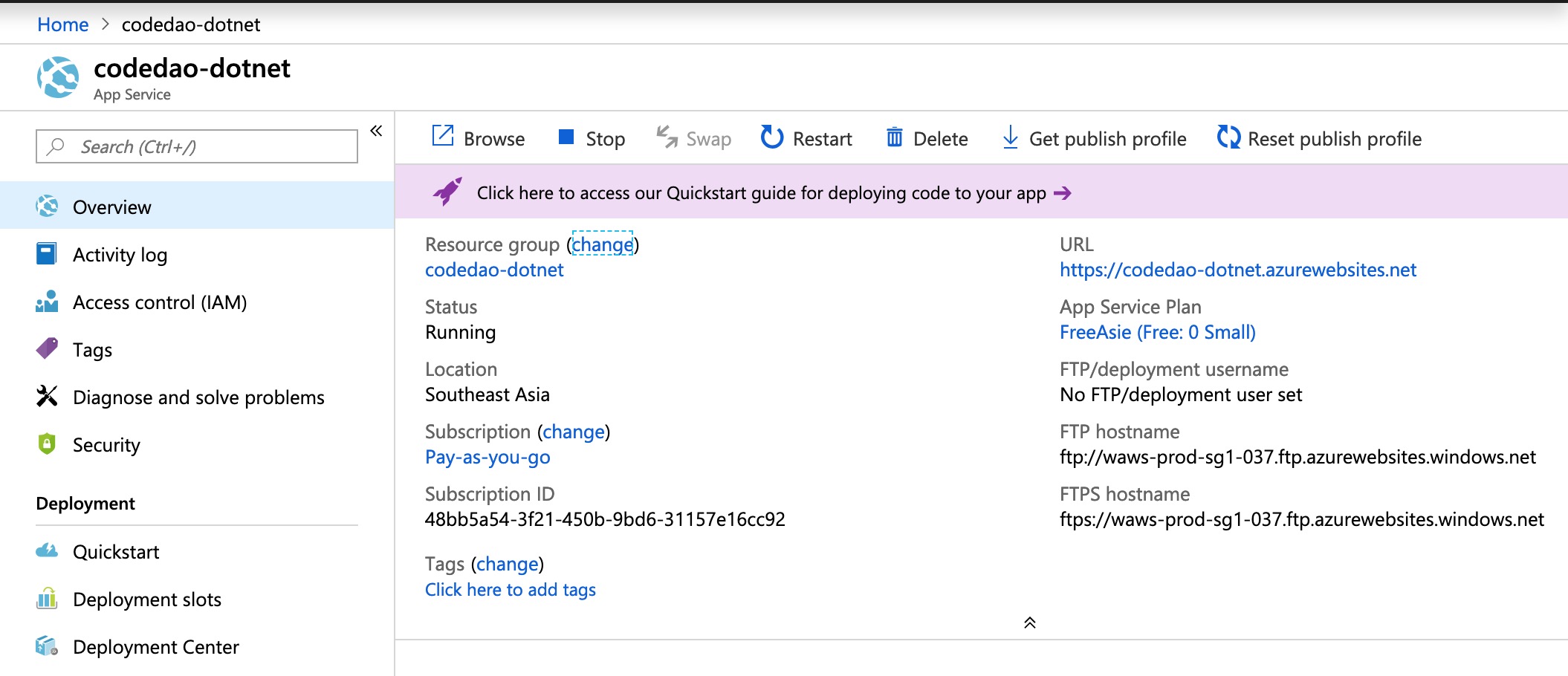The height and width of the screenshot is (676, 1568).
Task: Click the Quickstart rocket icon in the banner
Action: tap(447, 192)
